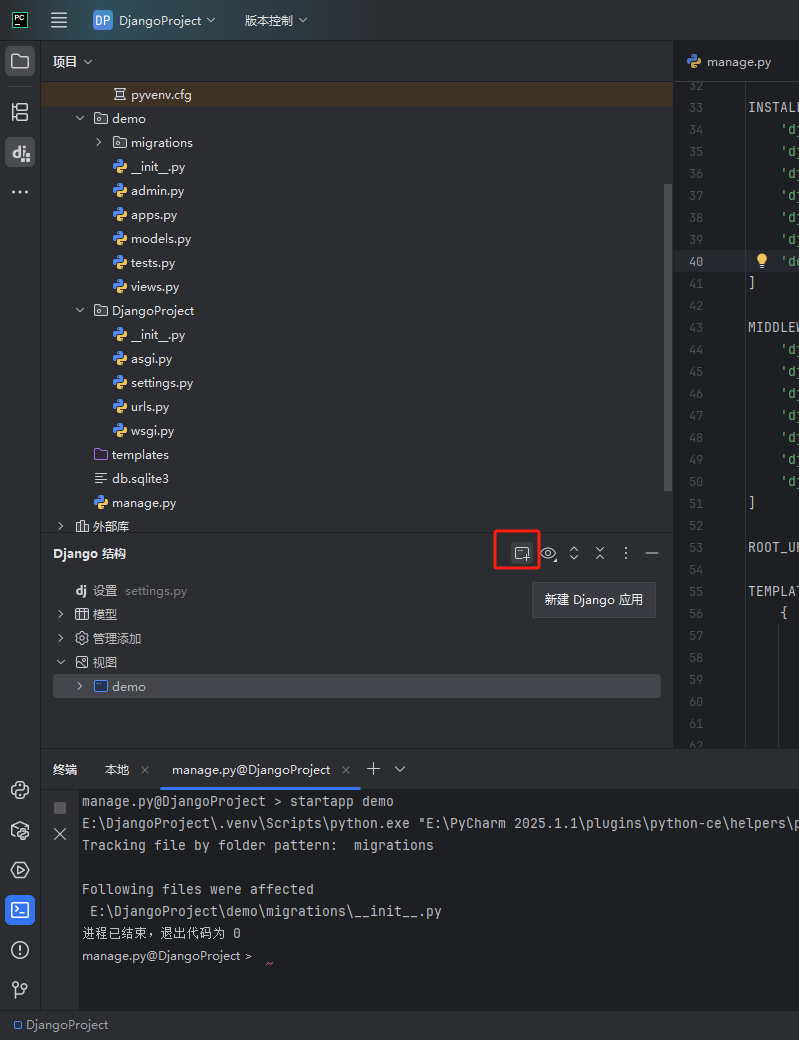The width and height of the screenshot is (799, 1040).
Task: Open models.py file
Action: (x=161, y=238)
